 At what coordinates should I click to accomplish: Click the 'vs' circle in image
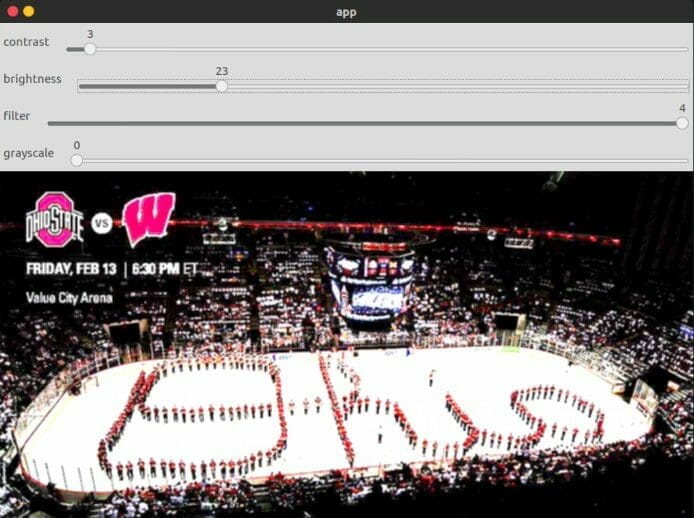click(x=102, y=223)
